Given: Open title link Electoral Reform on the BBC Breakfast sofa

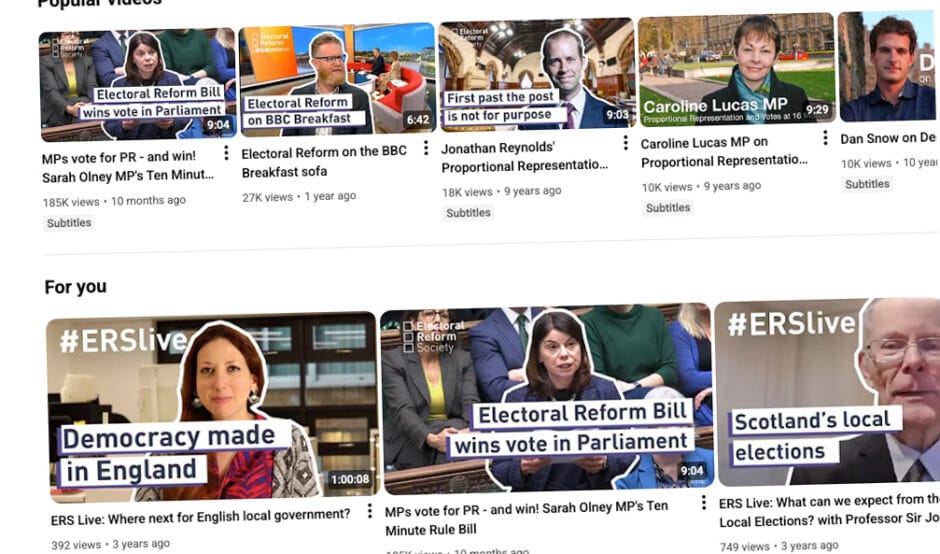Looking at the screenshot, I should tap(324, 161).
